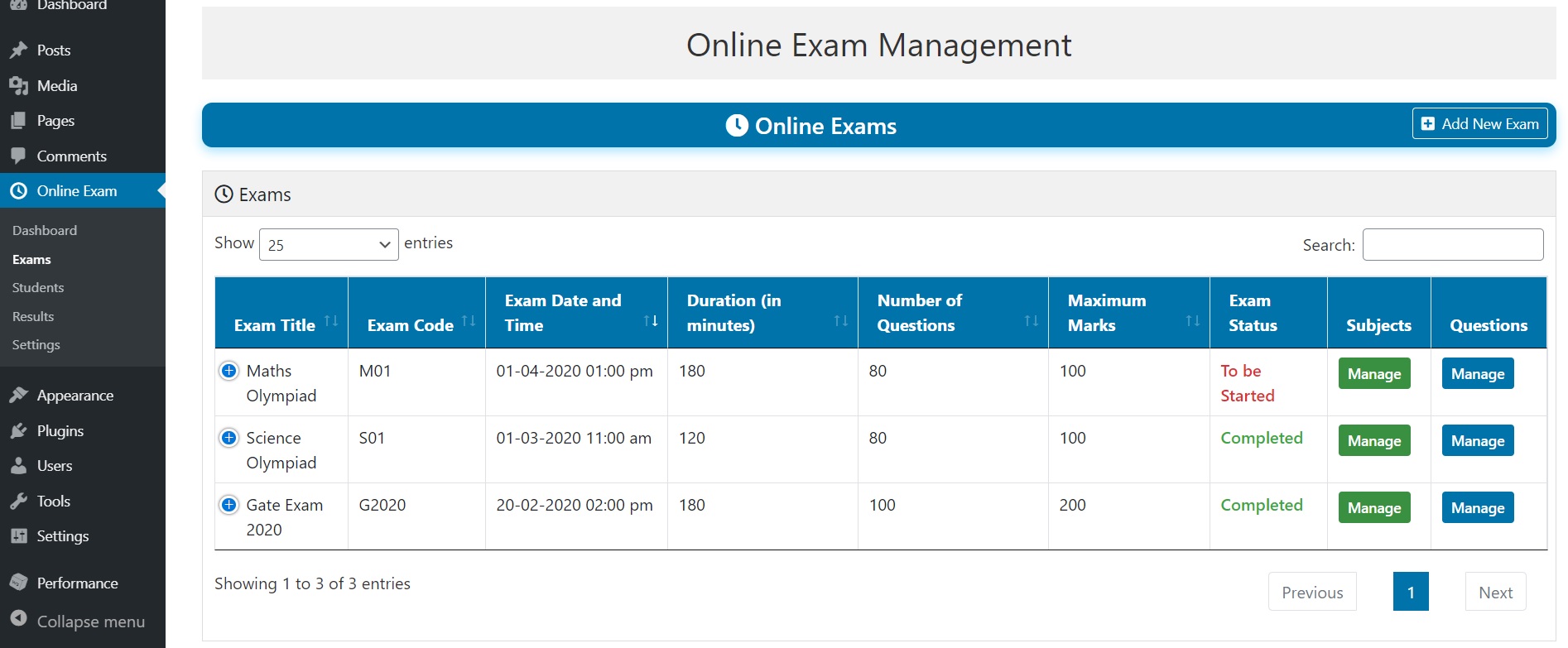Click the Previous pagination button

point(1312,592)
